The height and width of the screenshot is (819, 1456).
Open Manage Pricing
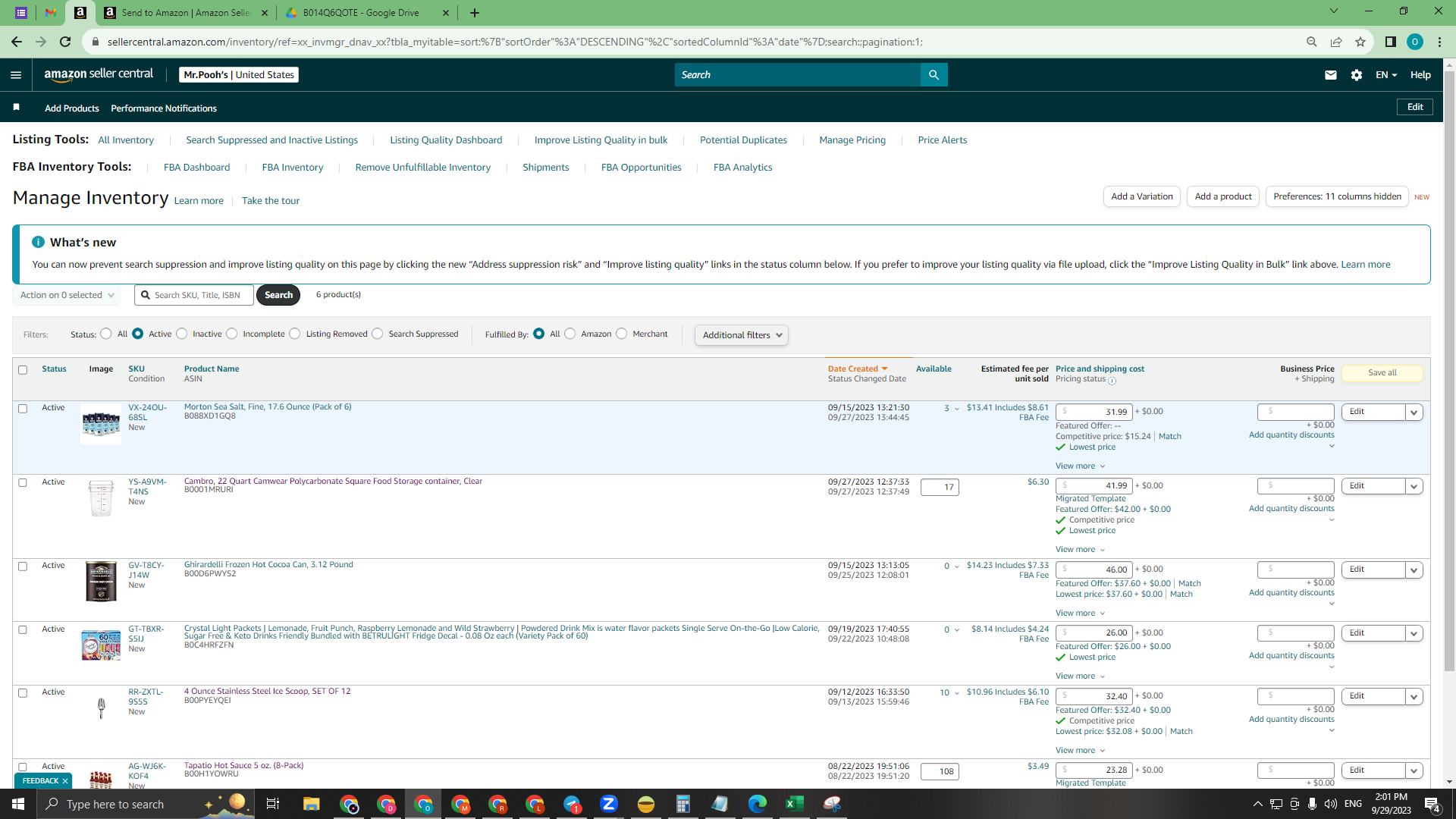pos(852,140)
